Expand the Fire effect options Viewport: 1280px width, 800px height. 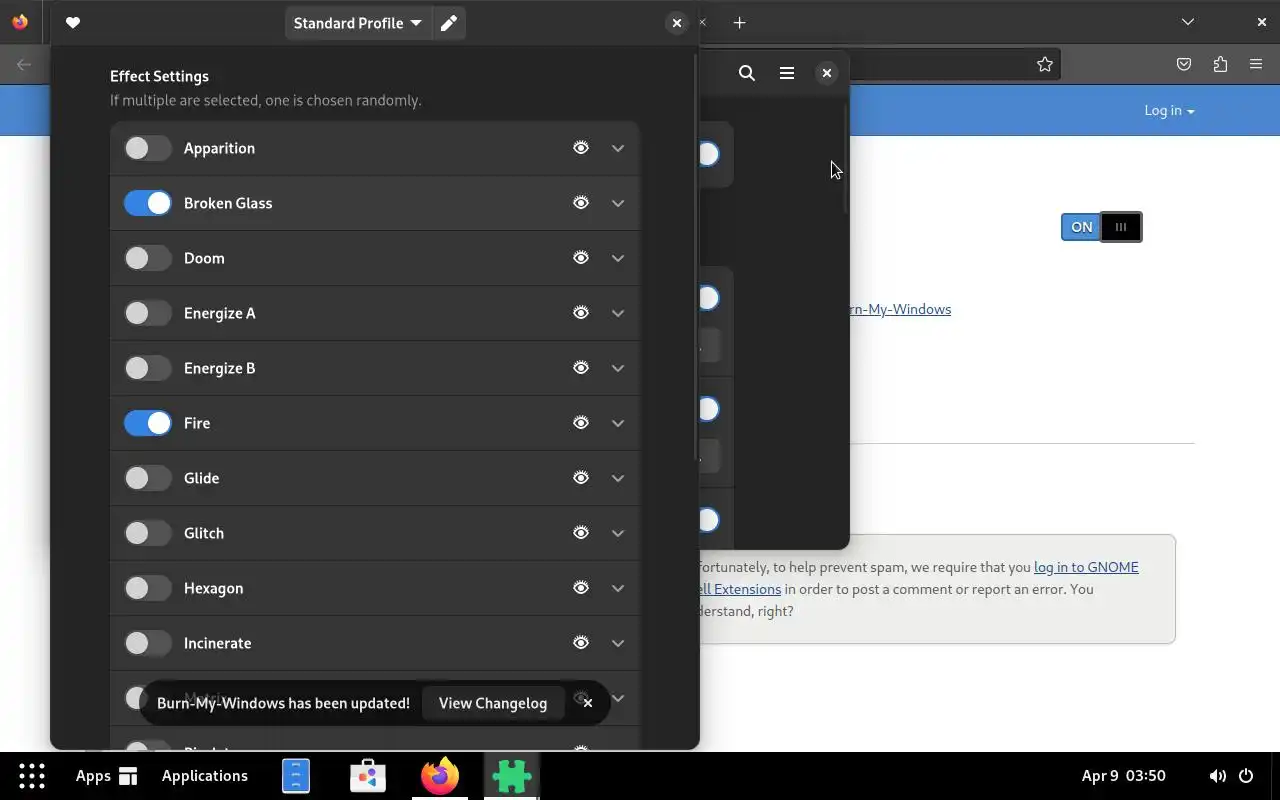click(x=618, y=423)
